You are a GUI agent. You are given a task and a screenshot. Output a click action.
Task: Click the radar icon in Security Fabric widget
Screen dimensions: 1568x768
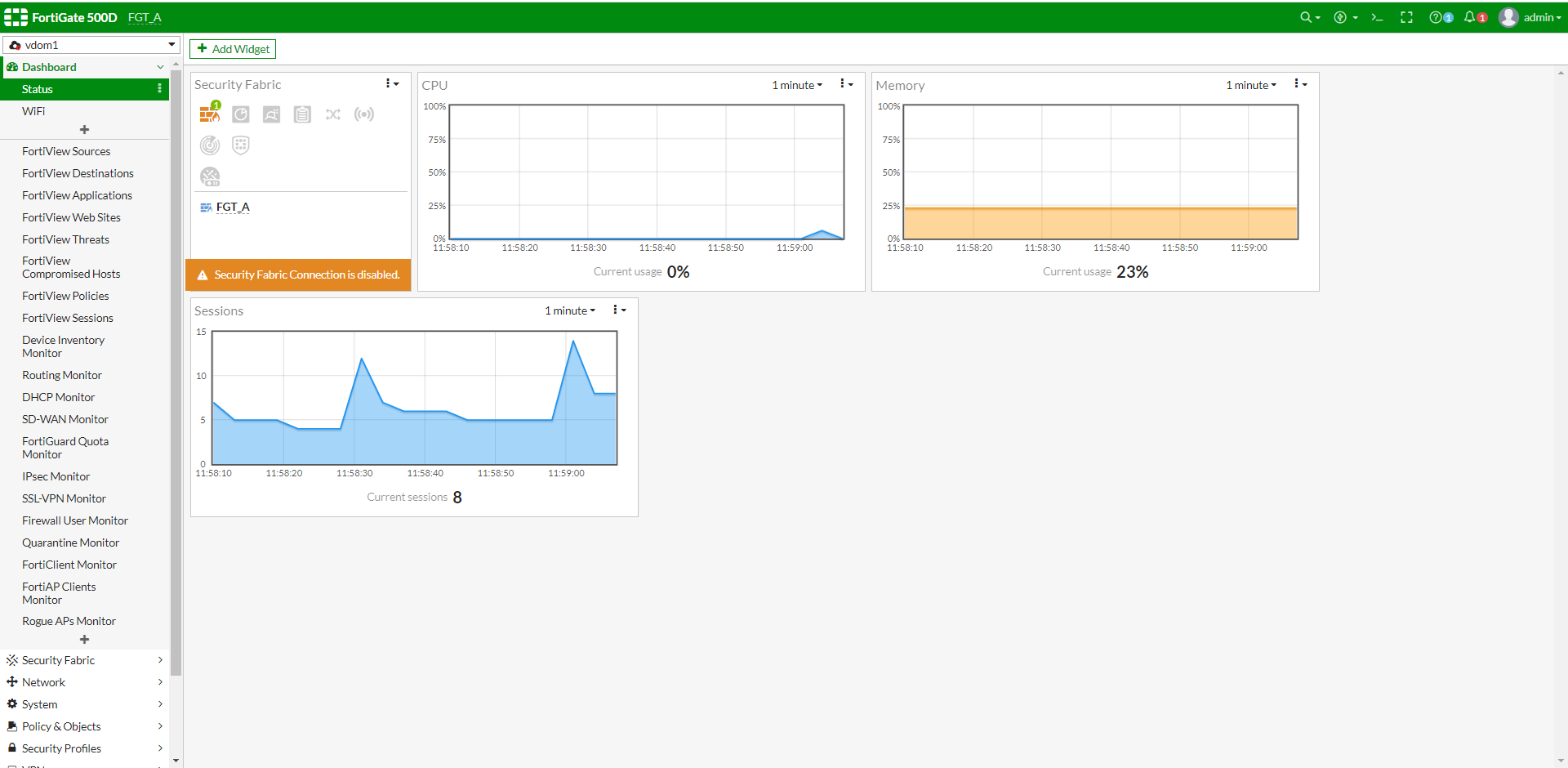point(210,145)
